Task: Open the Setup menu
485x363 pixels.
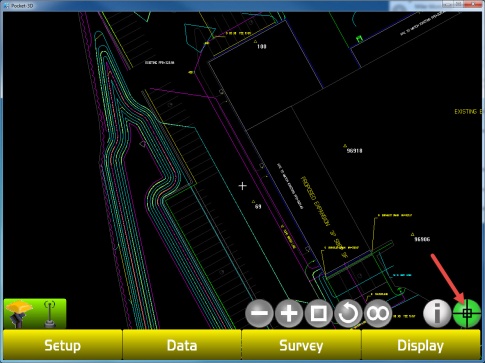Action: 63,345
